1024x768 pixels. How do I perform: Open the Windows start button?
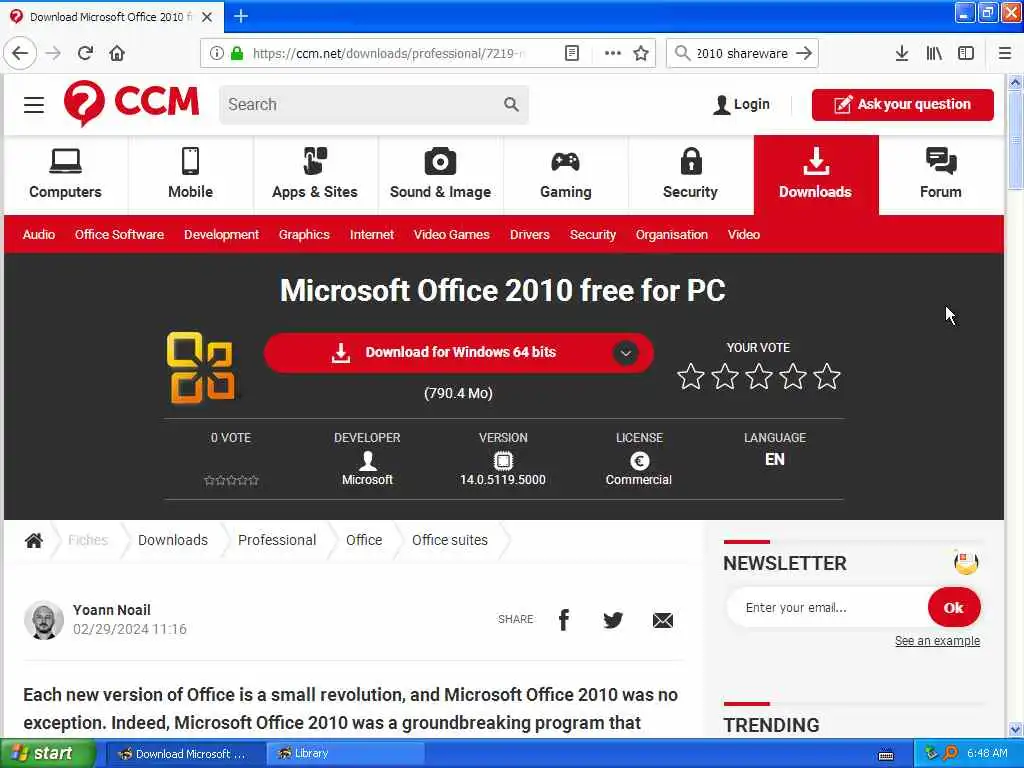click(47, 754)
